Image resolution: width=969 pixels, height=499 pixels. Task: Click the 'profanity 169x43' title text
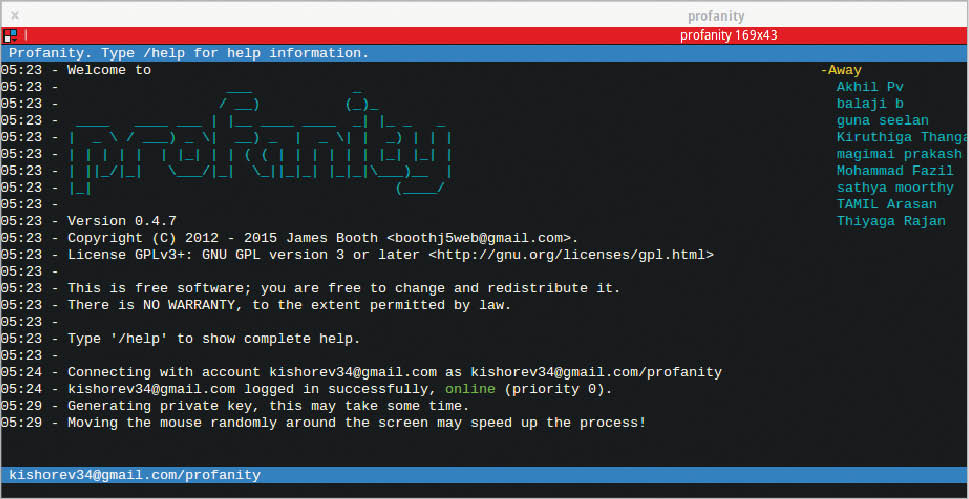(x=729, y=36)
